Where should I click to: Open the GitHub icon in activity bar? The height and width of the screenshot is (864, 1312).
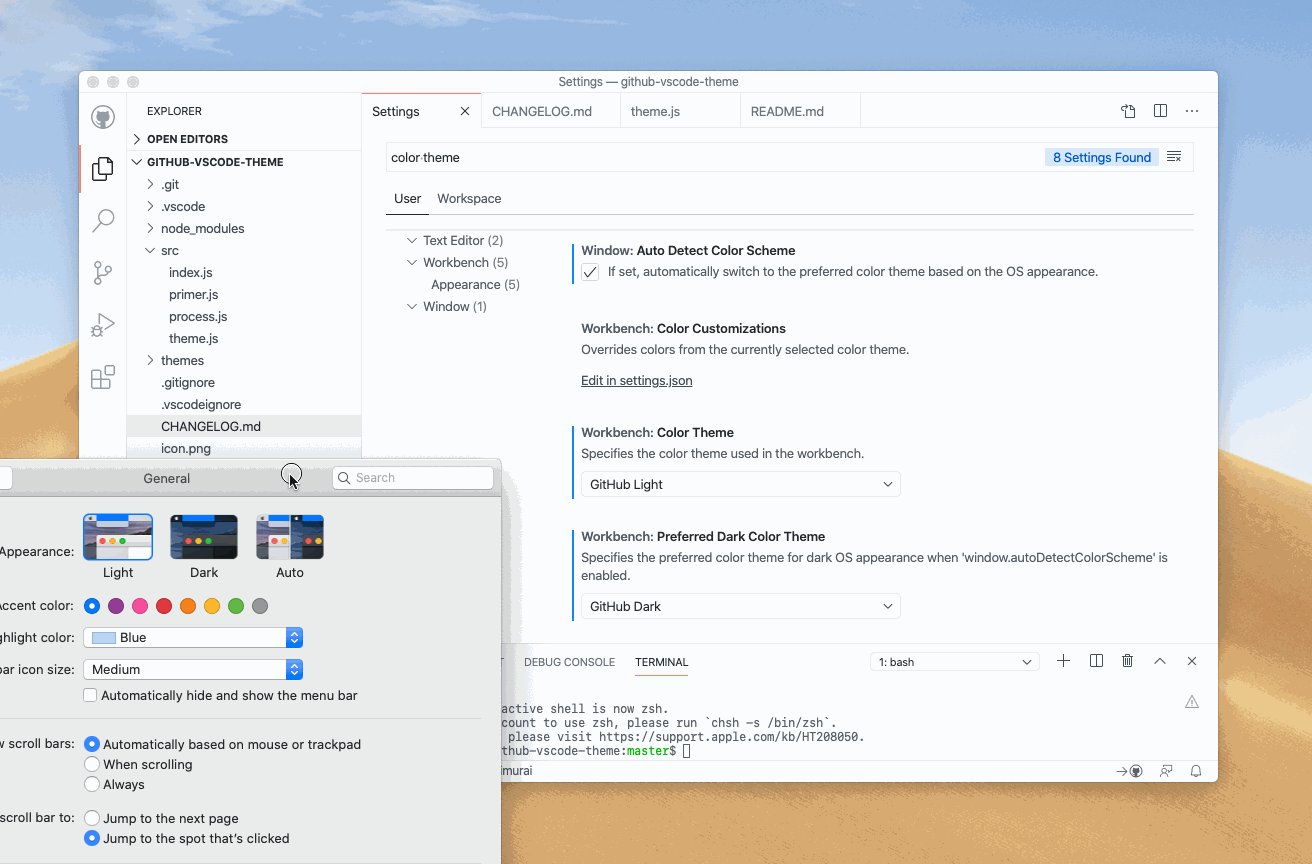click(102, 118)
